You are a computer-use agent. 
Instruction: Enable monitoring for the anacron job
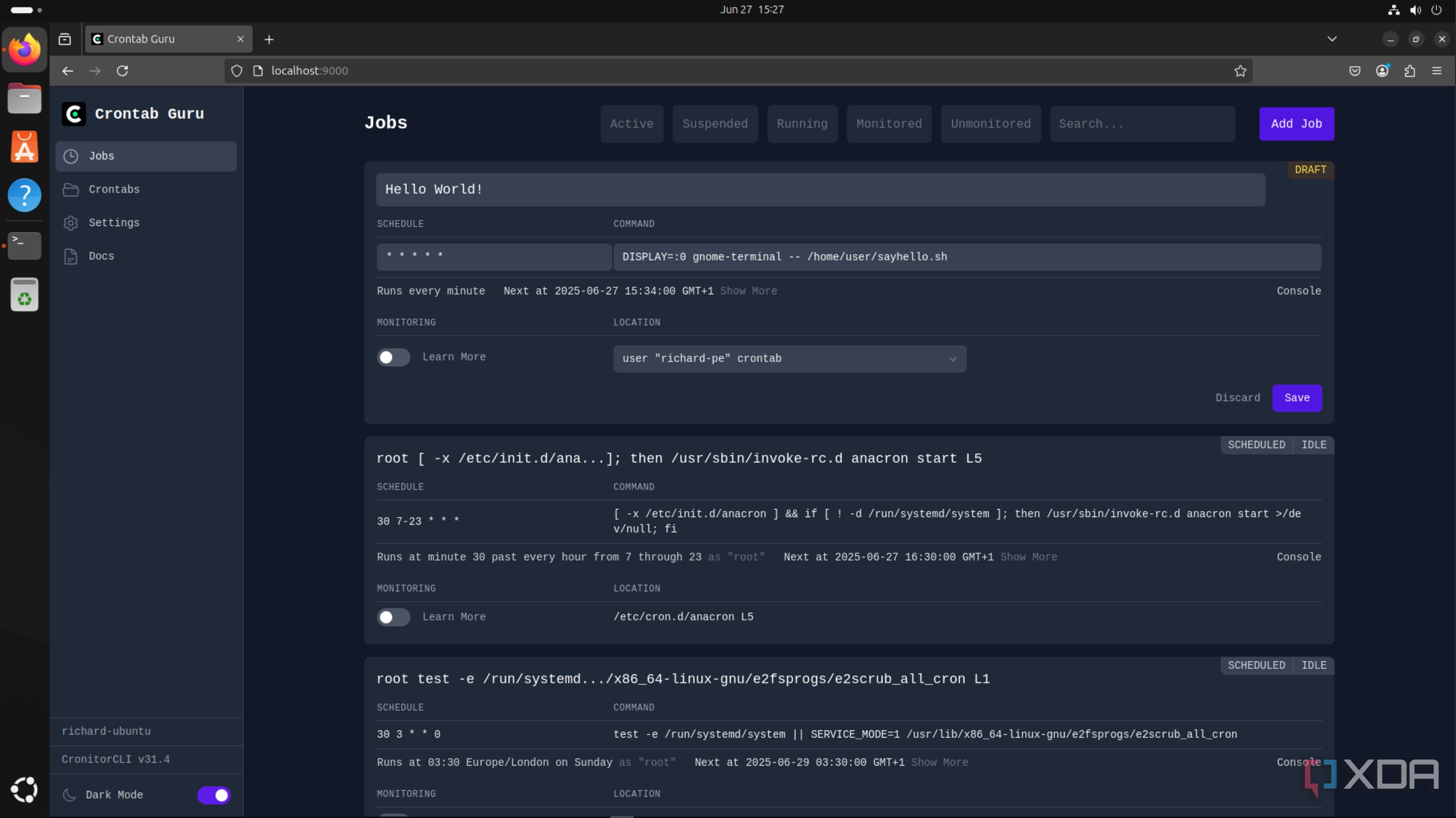tap(393, 617)
